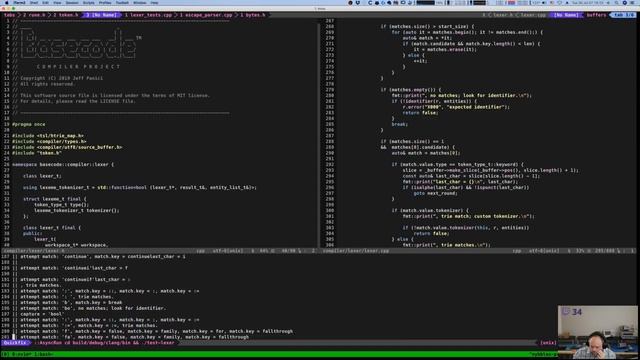Open the iTerm2 application menu

click(19, 2)
